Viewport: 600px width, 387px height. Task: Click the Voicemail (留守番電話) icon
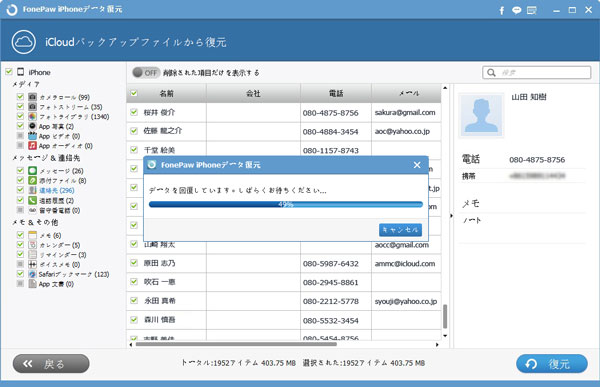[x=33, y=210]
